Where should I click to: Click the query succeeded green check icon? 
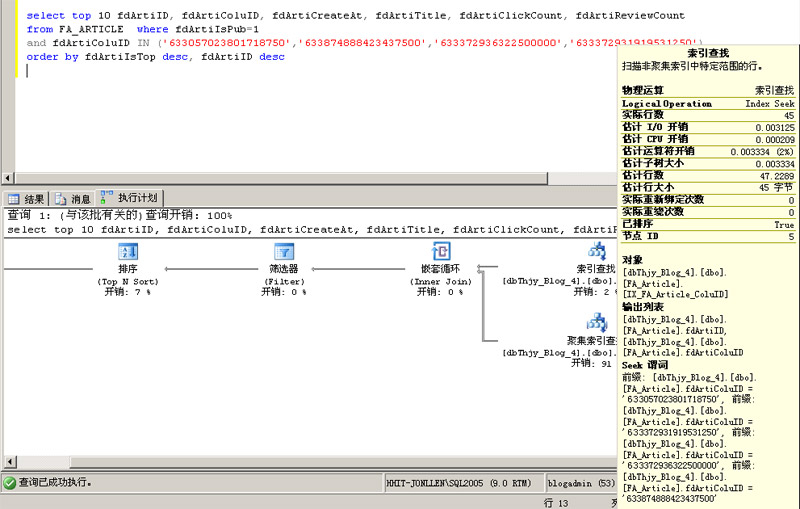pyautogui.click(x=10, y=482)
